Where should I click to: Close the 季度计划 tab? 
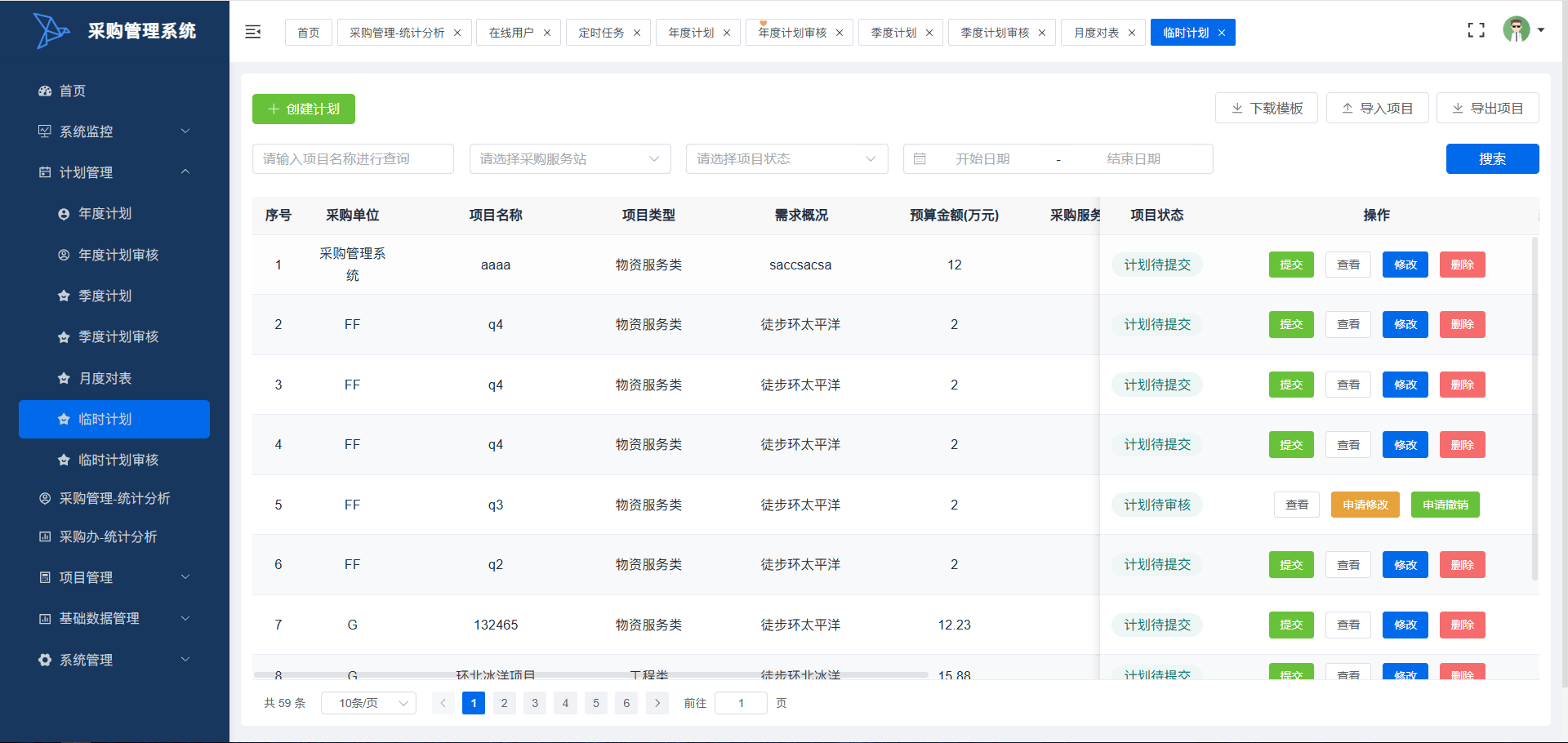point(929,33)
